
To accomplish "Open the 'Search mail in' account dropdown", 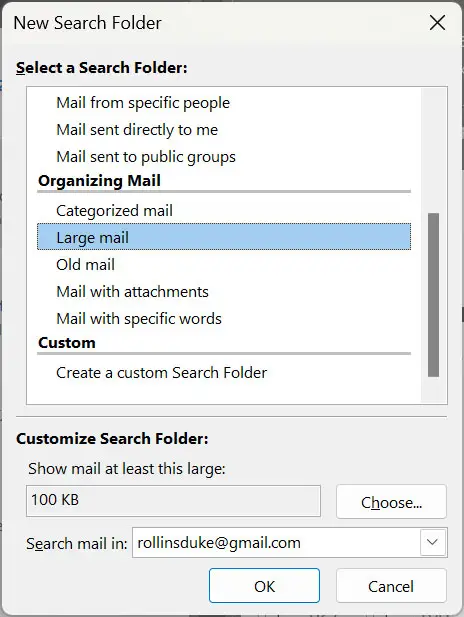I will coord(290,543).
